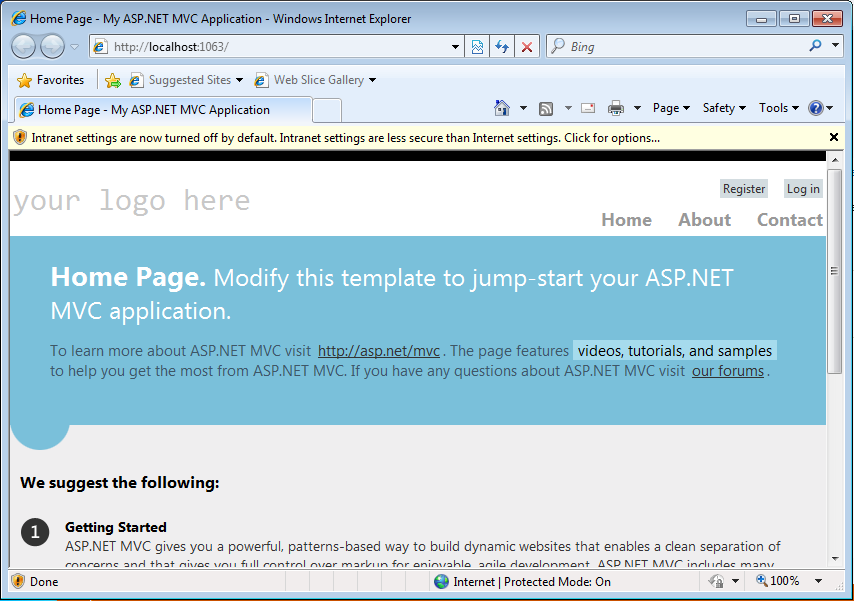Screen dimensions: 854x601
Task: Open the recent pages dropdown arrow
Action: coord(75,47)
